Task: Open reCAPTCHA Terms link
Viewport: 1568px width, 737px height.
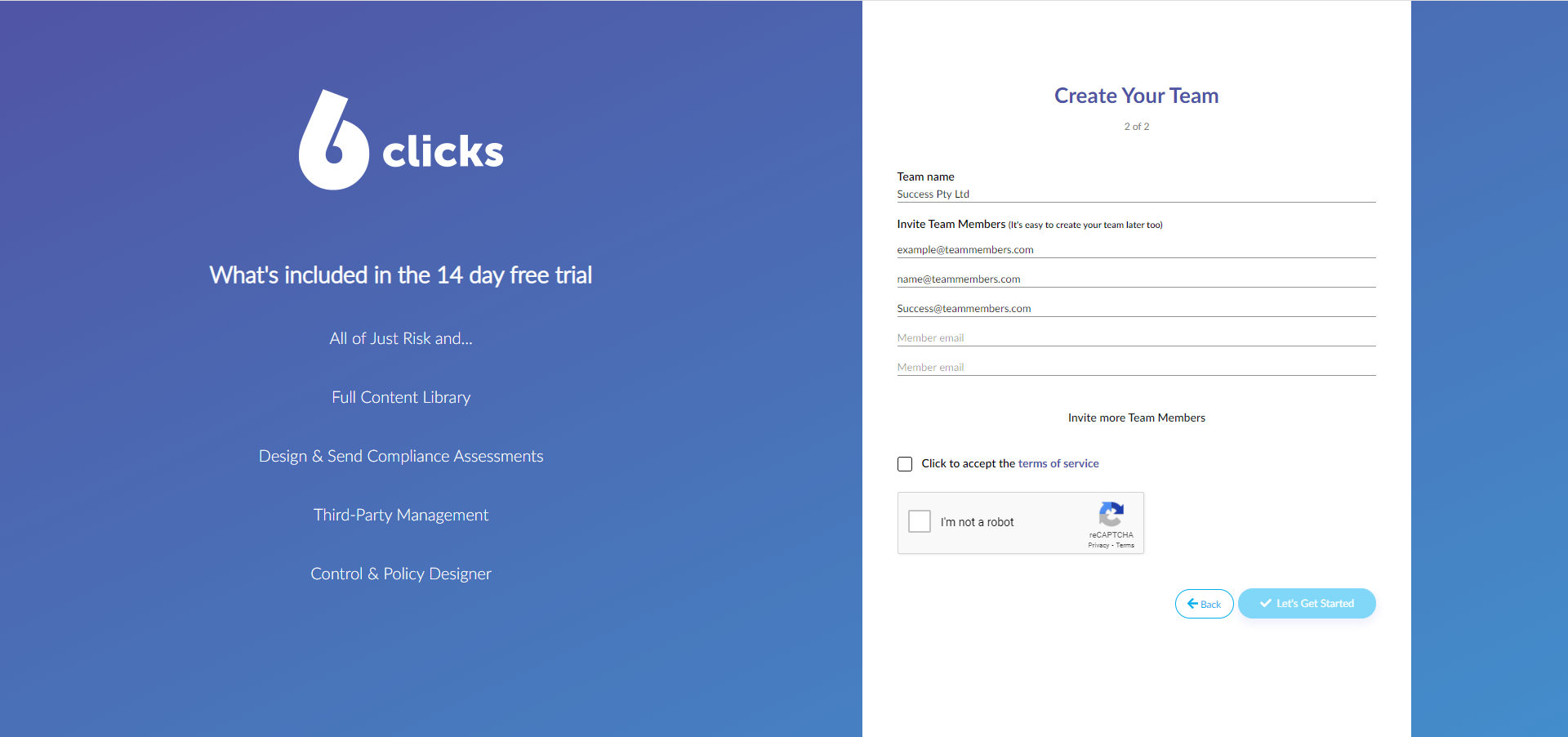Action: tap(1125, 545)
